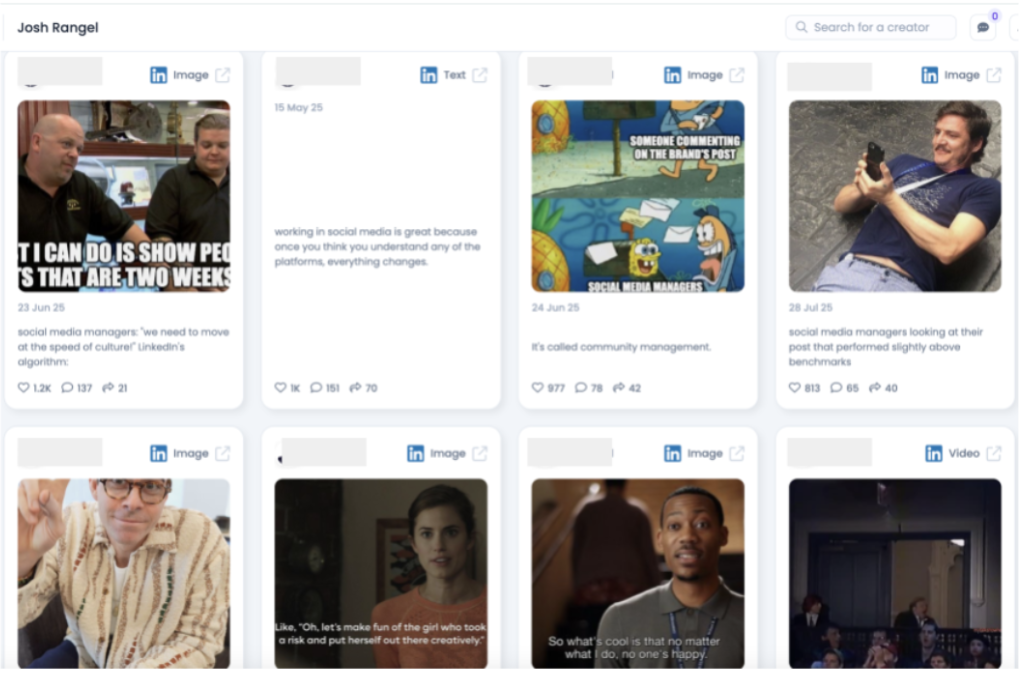Open the 'two weeks' meme image

[124, 197]
